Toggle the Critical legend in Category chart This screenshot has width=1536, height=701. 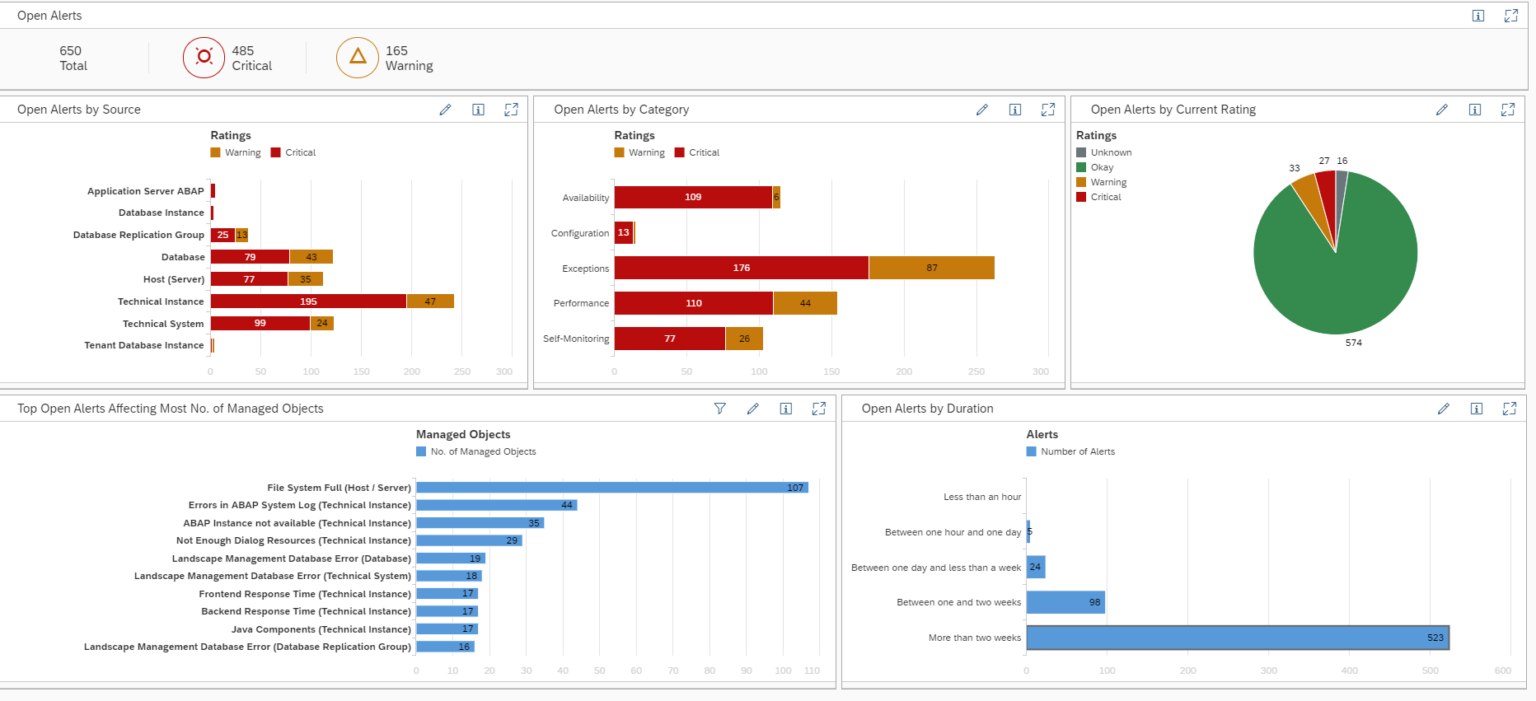(x=697, y=152)
